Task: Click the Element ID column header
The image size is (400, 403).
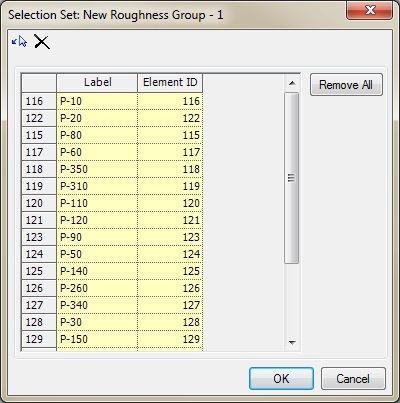Action: 170,83
